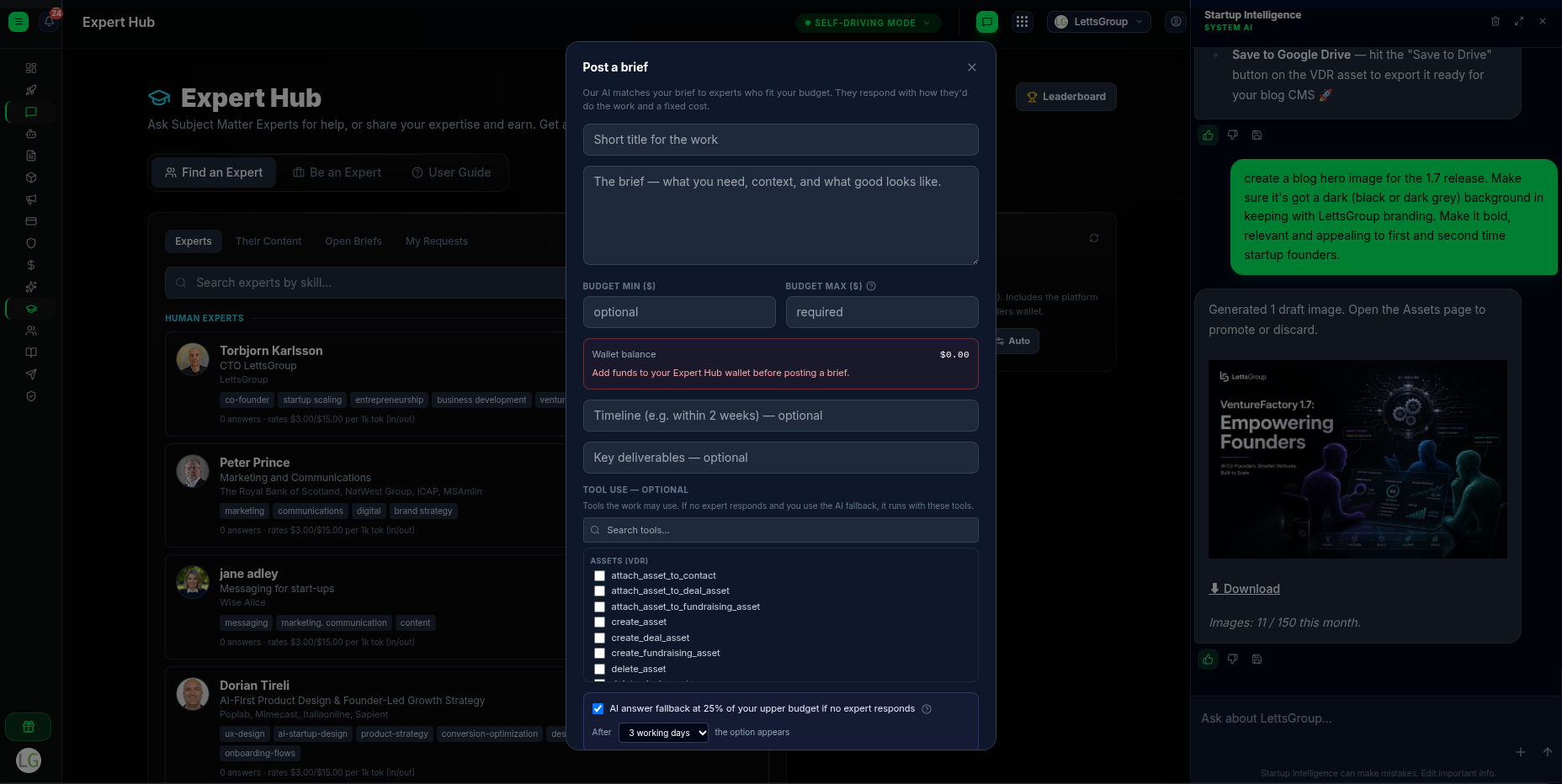Open the paper plane icon in sidebar
The image size is (1562, 784).
(x=31, y=374)
